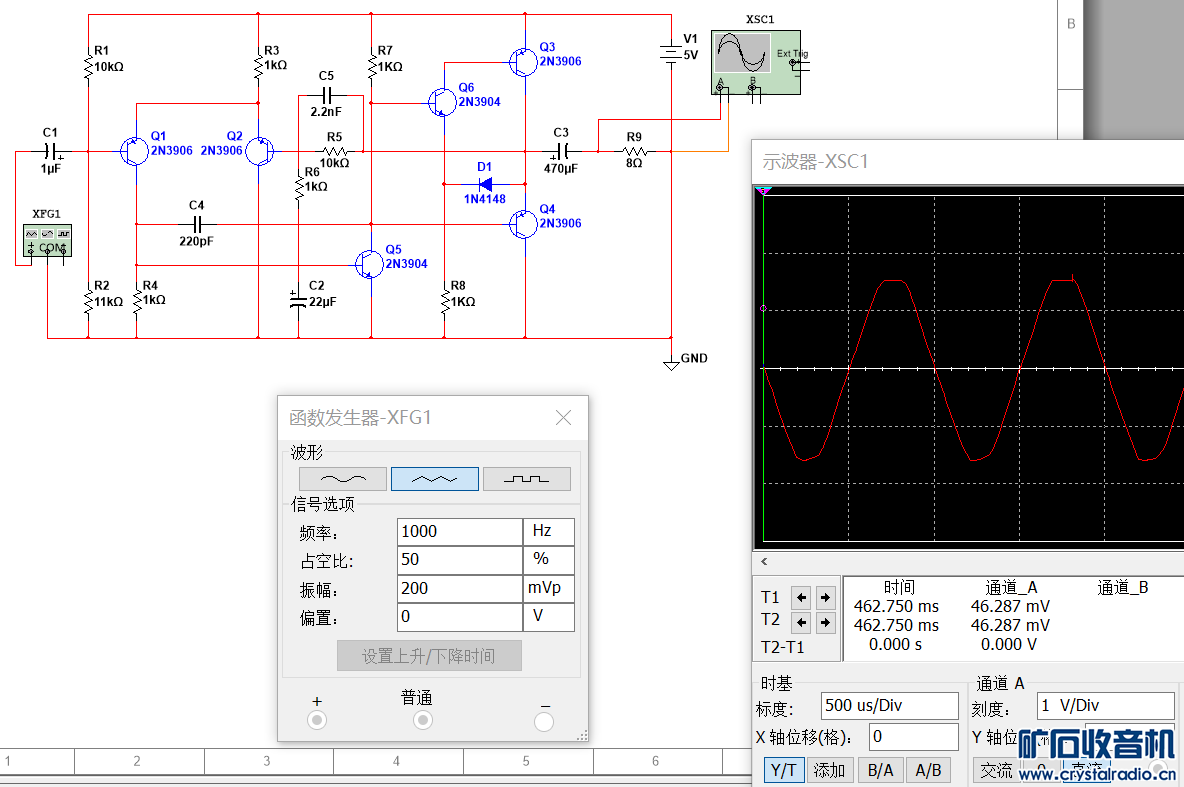Click the oscilloscope scroll-left arrow
Viewport: 1184px width, 787px height.
click(x=765, y=562)
